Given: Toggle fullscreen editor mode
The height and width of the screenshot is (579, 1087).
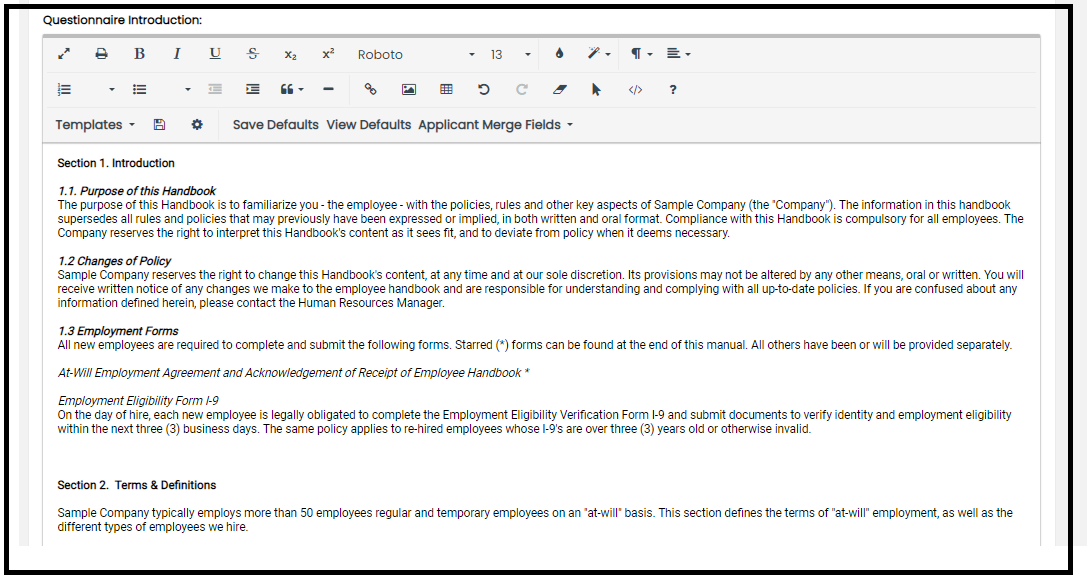Looking at the screenshot, I should coord(64,54).
